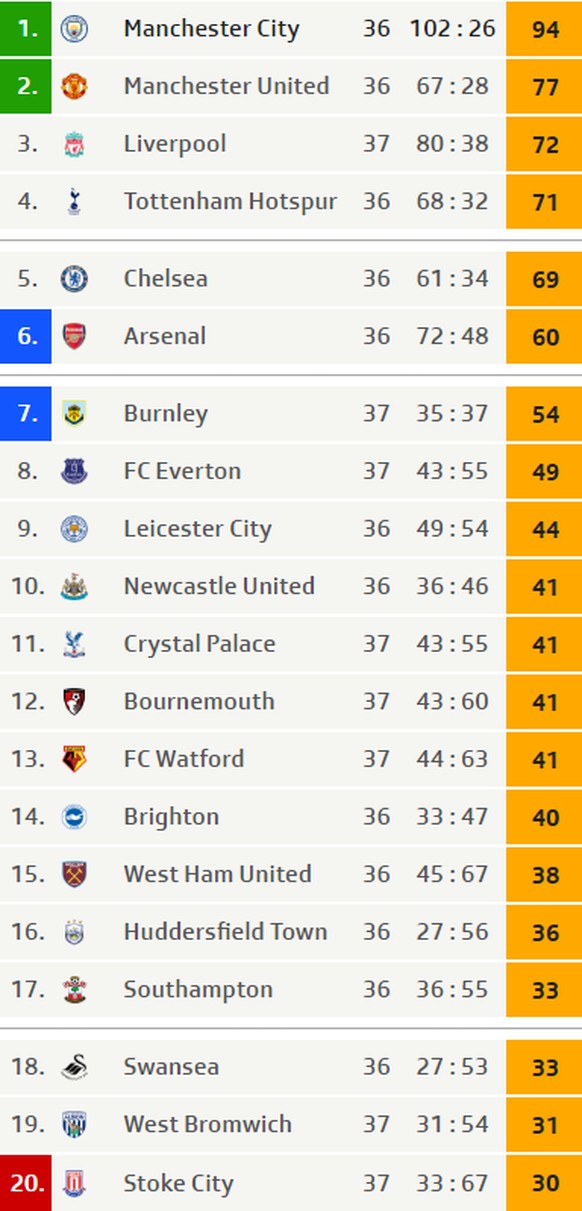582x1211 pixels.
Task: Open the Huddersfield Town team link
Action: point(226,932)
